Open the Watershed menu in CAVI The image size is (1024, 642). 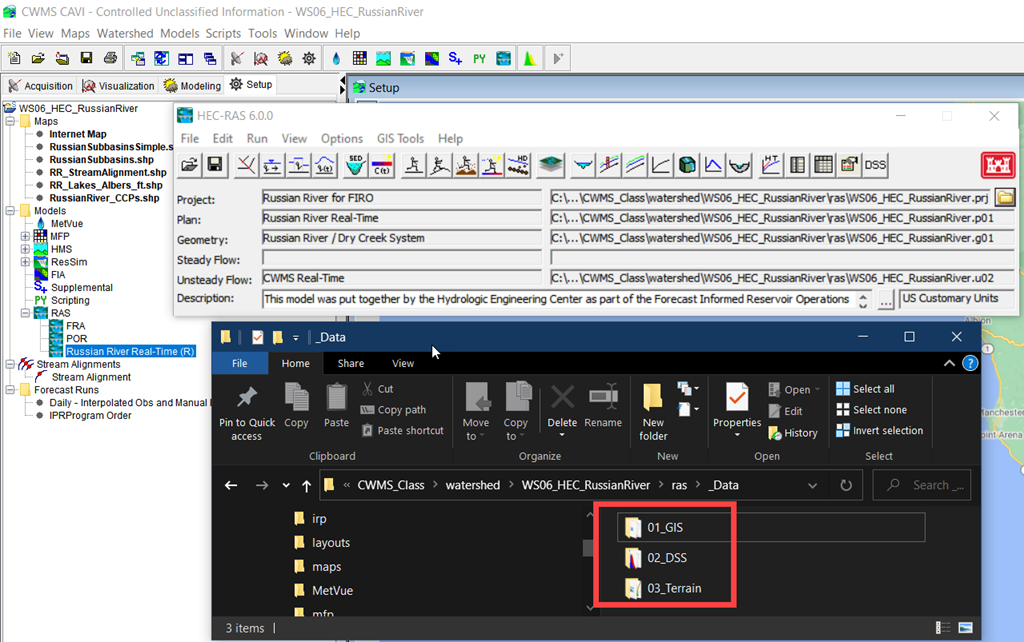(x=125, y=33)
